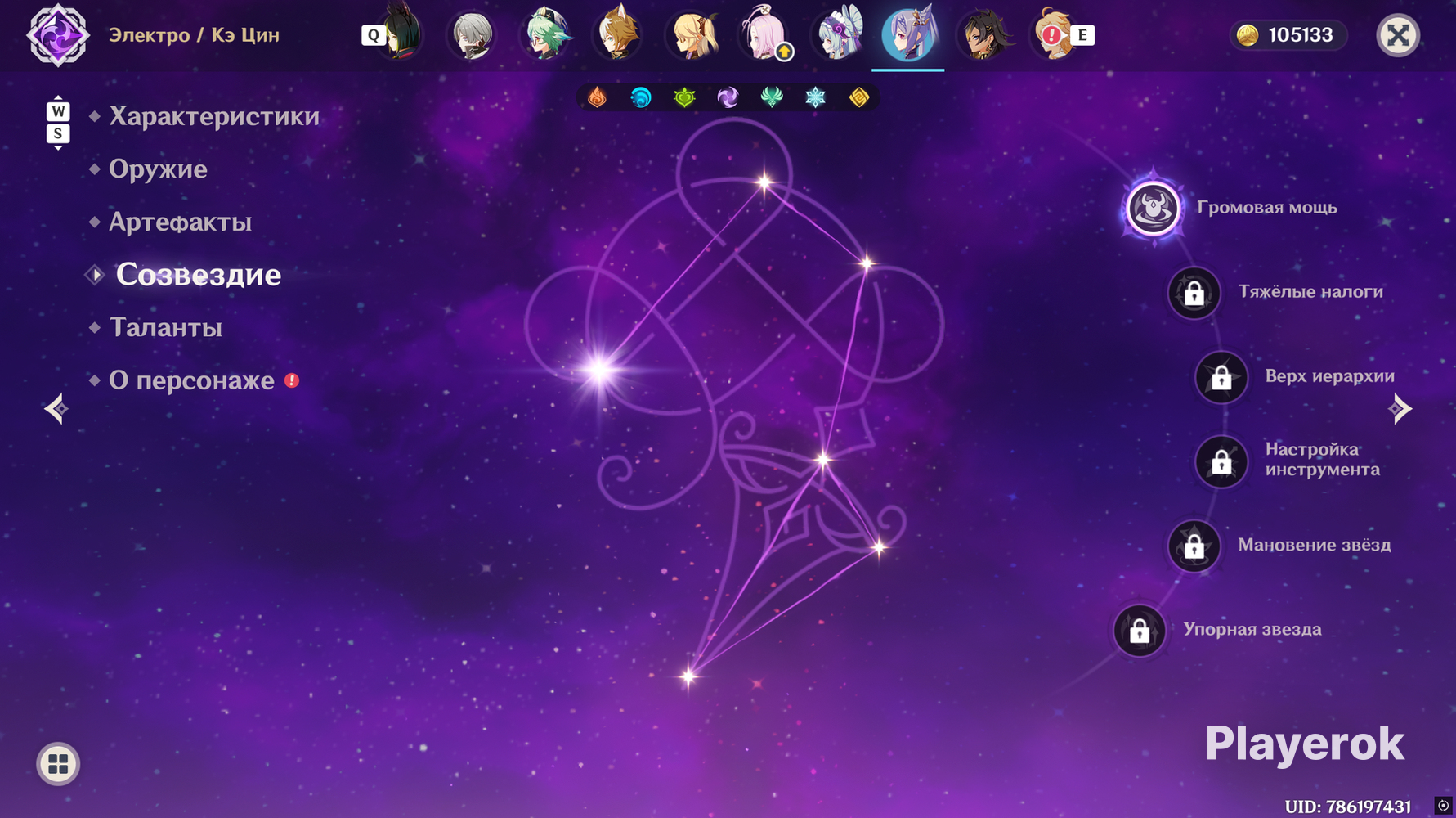Click the lock icon for Упорная звезда

point(1140,630)
